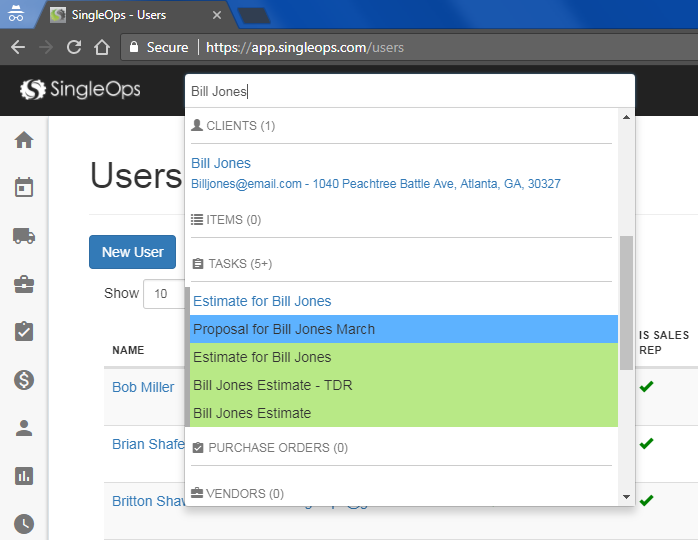This screenshot has height=540, width=698.
Task: Open the clock icon in sidebar
Action: pos(24,524)
